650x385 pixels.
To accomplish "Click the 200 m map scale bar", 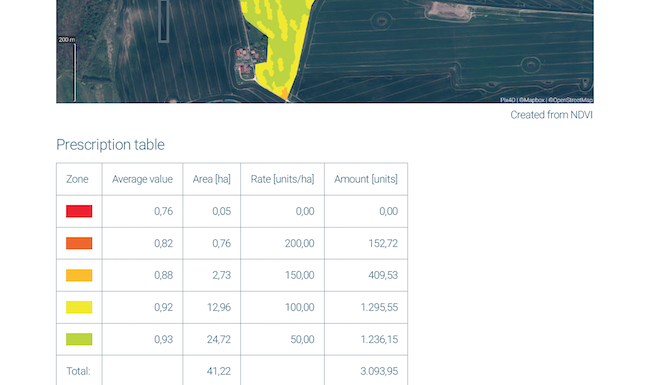I will pos(67,69).
